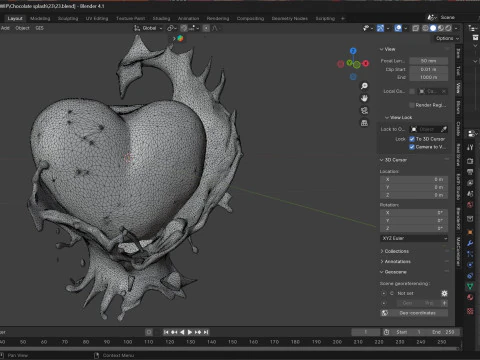Open the Options dropdown in viewport

(447, 38)
